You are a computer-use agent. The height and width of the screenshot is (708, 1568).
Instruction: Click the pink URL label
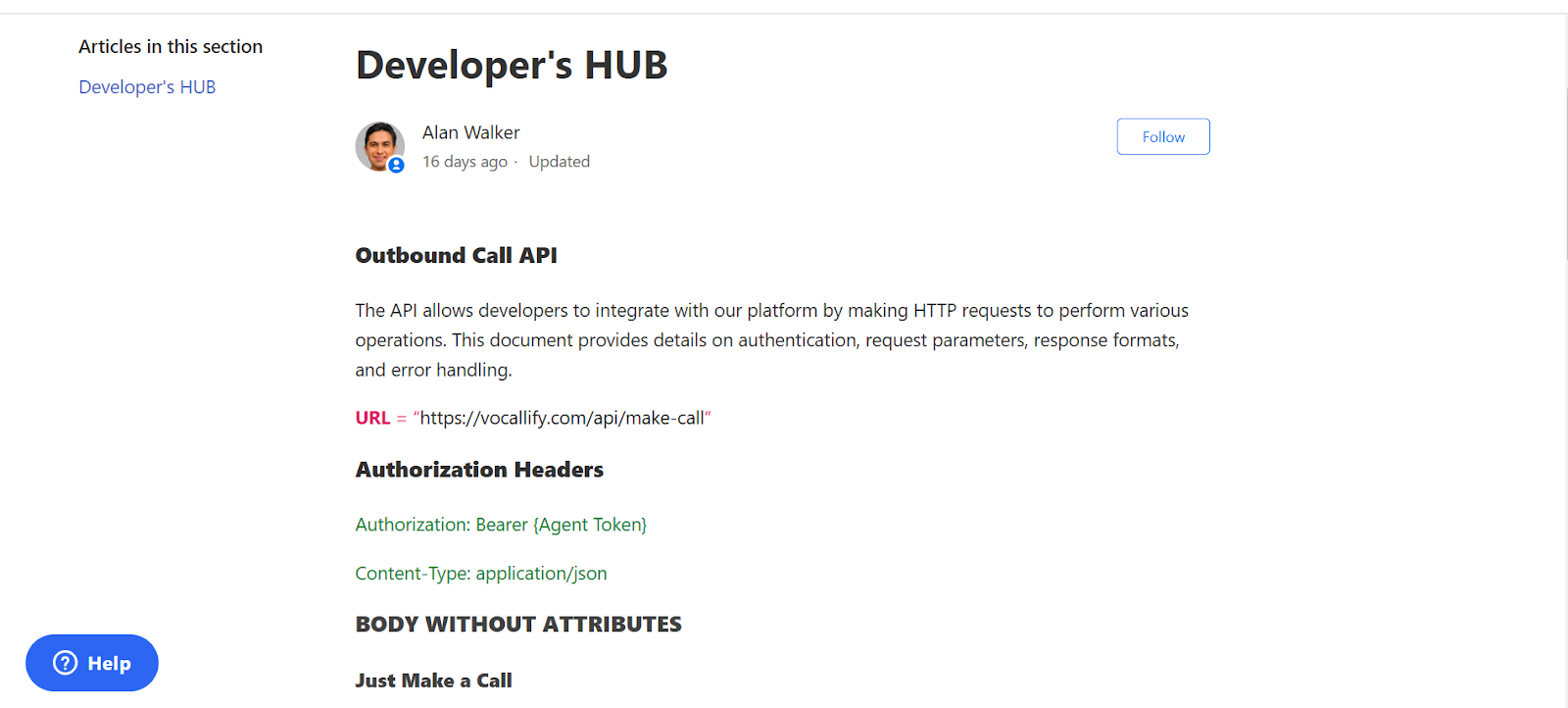click(372, 418)
